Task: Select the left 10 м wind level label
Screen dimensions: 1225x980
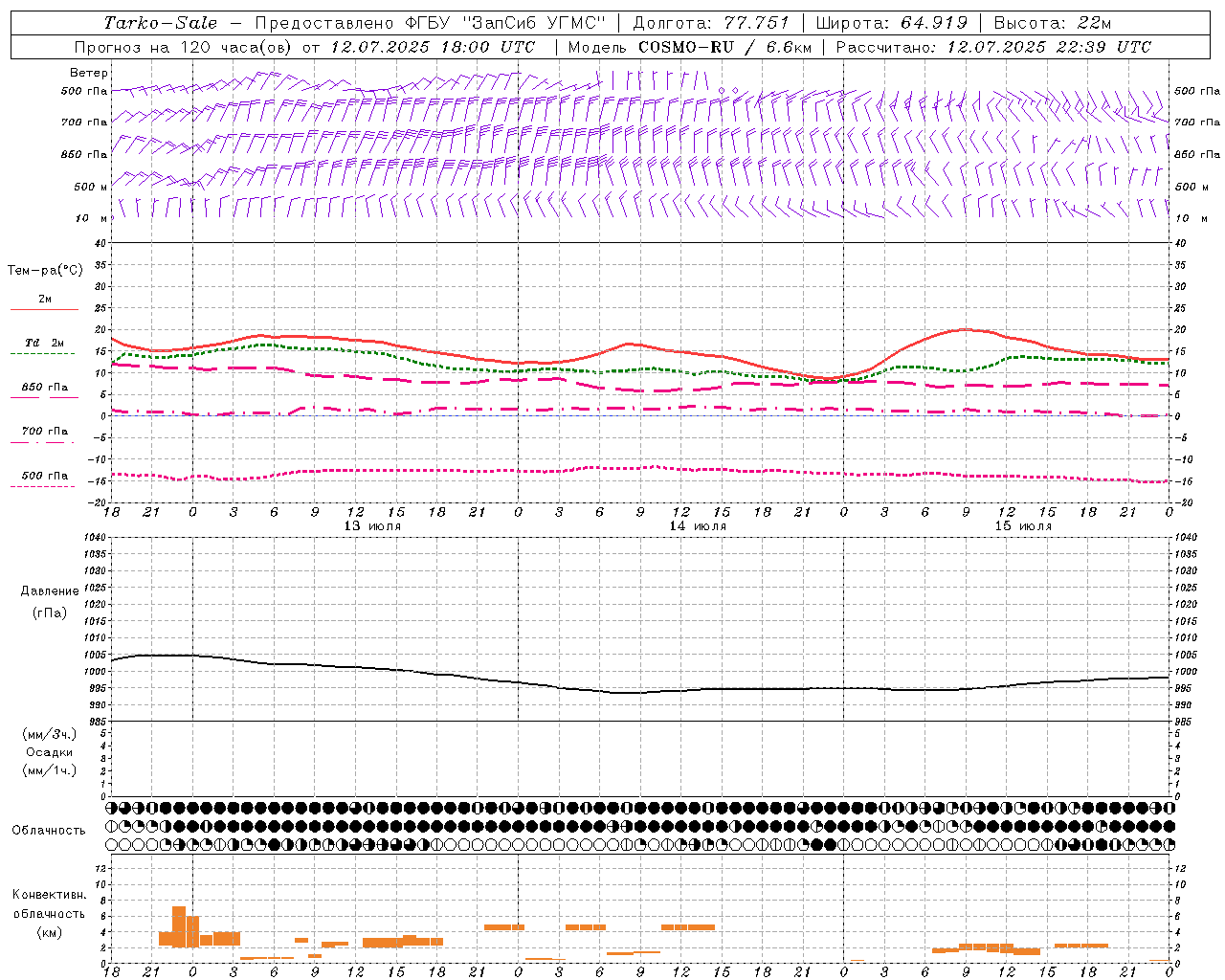Action: click(91, 218)
